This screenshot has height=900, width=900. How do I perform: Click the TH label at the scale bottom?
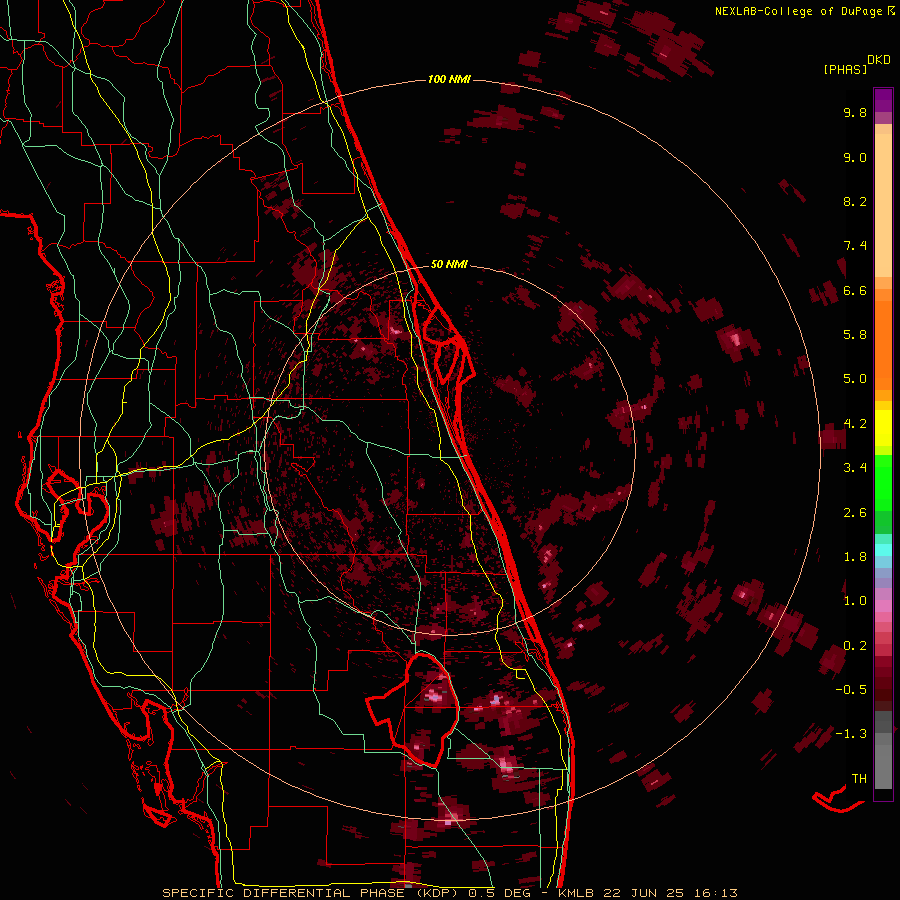(859, 779)
